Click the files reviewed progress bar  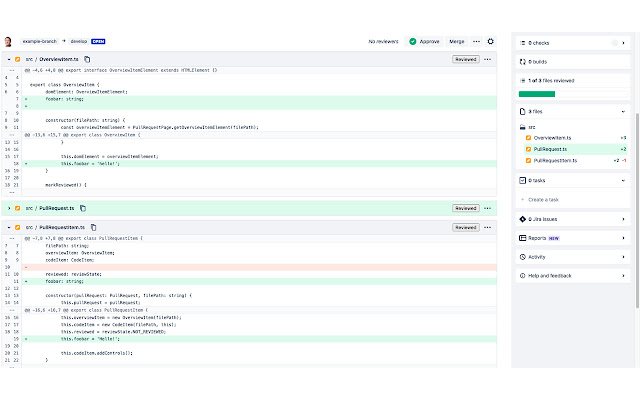pyautogui.click(x=573, y=94)
